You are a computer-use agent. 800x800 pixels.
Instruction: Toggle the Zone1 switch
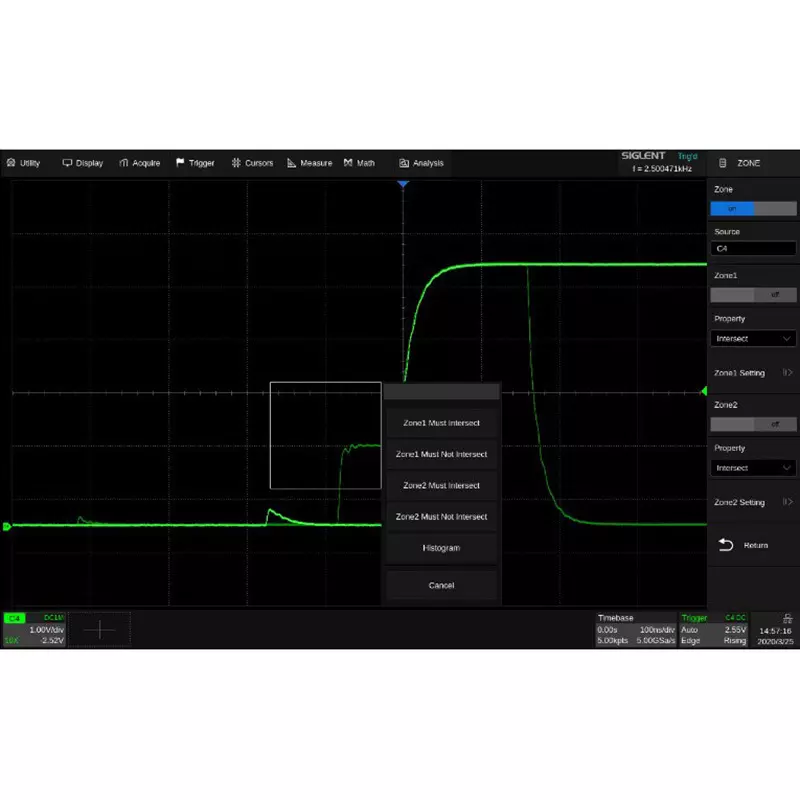click(x=753, y=295)
